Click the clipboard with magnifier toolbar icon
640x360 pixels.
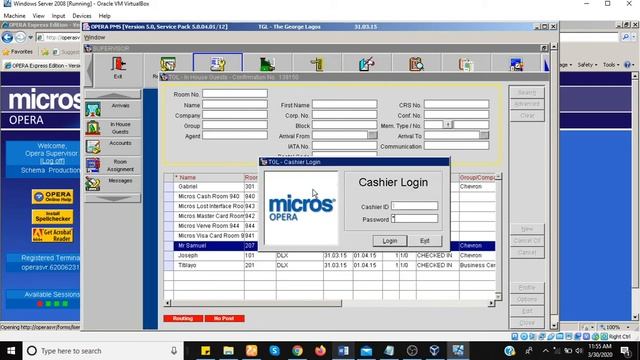click(x=416, y=64)
